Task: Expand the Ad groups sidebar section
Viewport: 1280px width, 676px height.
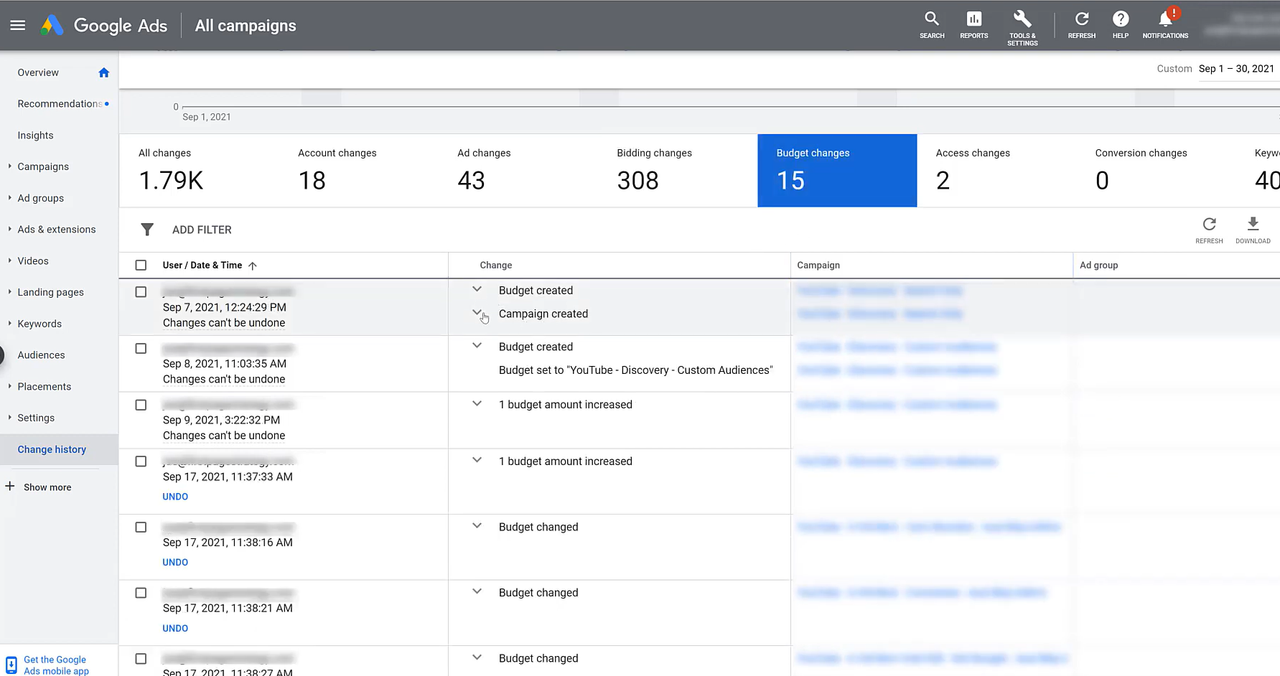Action: (9, 198)
